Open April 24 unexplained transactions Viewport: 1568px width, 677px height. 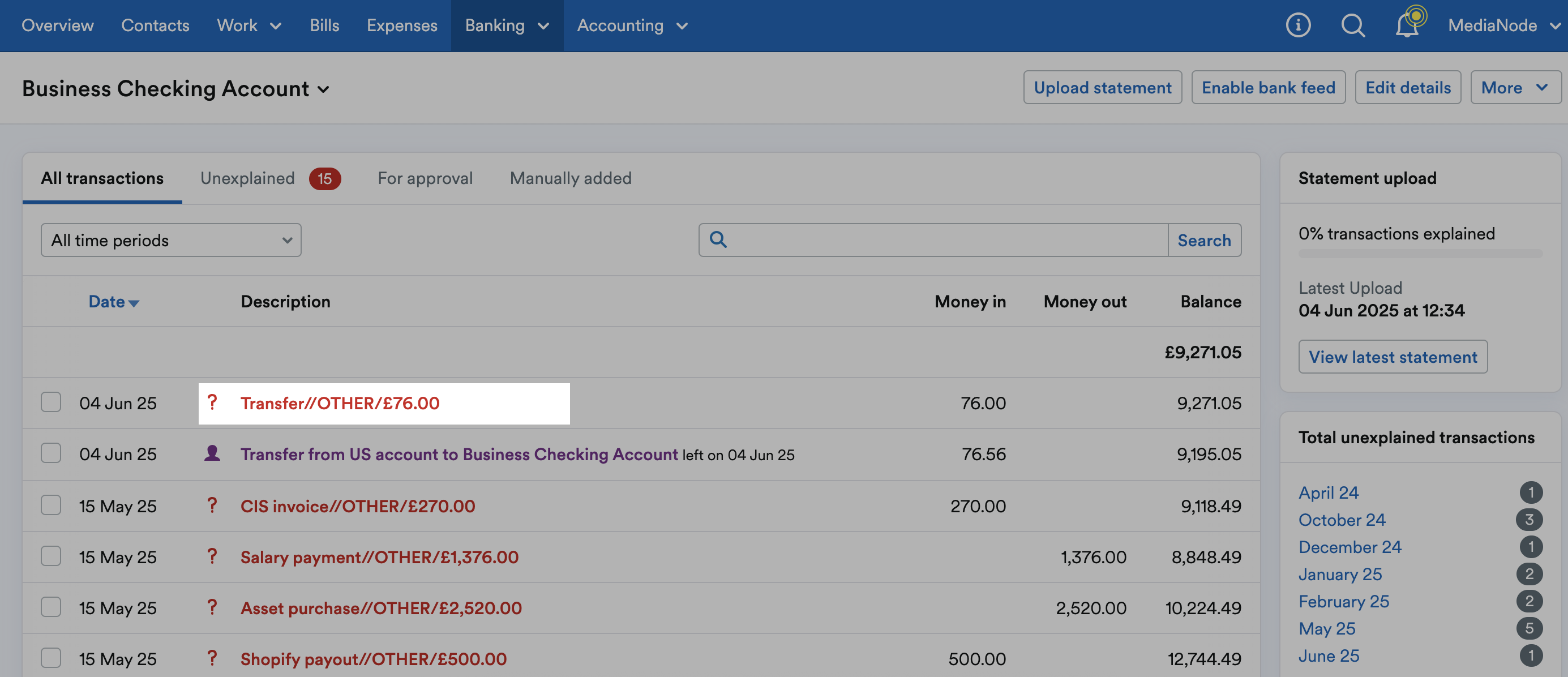click(x=1328, y=492)
